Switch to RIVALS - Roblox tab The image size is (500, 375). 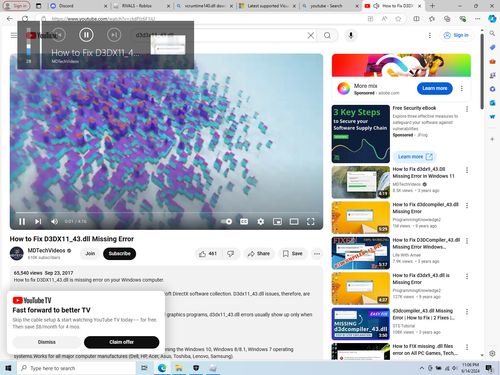point(142,6)
